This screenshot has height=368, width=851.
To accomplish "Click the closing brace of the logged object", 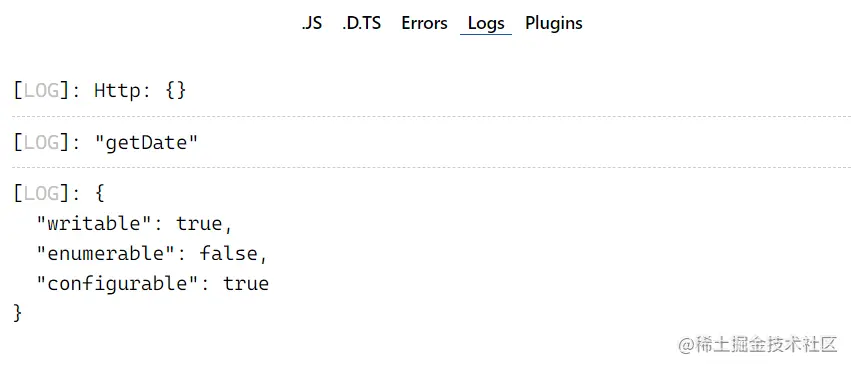I will (17, 313).
